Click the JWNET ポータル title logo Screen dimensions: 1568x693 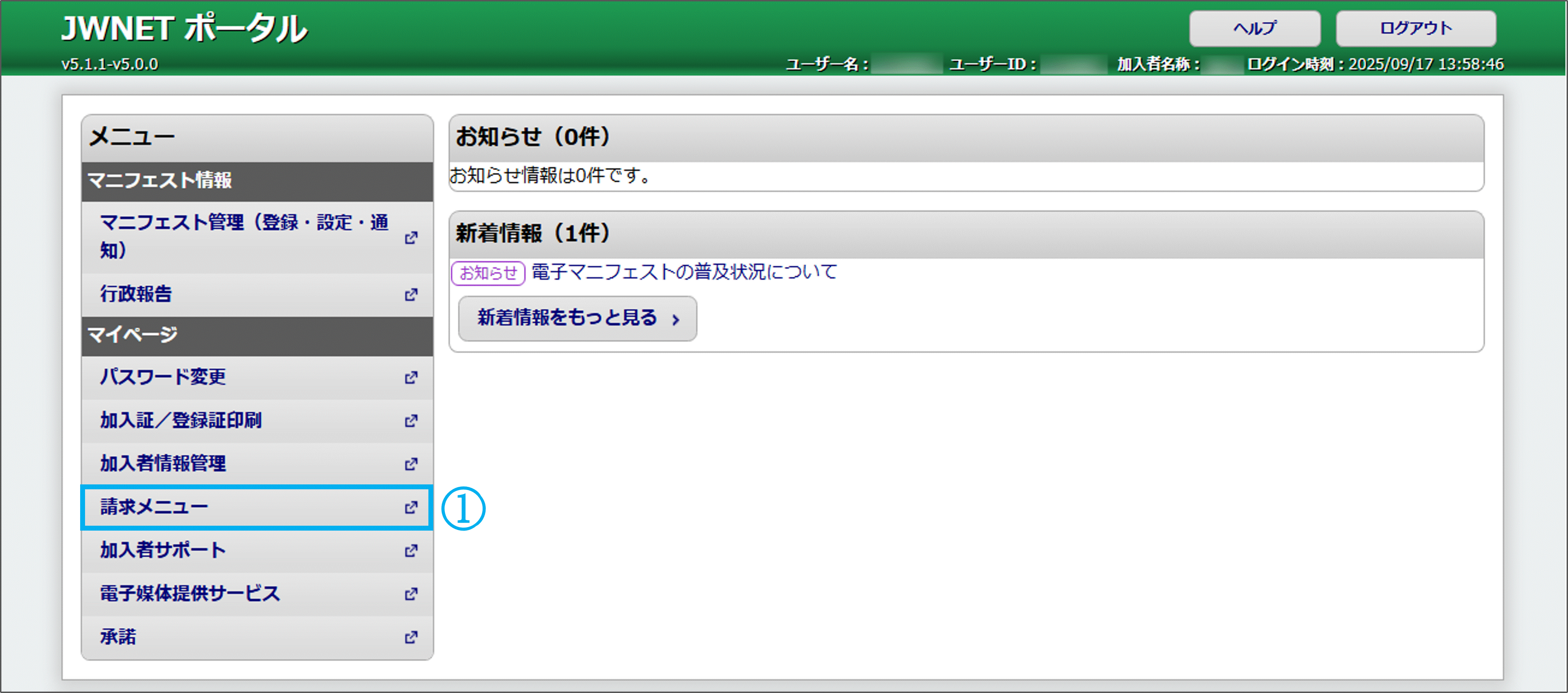pyautogui.click(x=184, y=29)
